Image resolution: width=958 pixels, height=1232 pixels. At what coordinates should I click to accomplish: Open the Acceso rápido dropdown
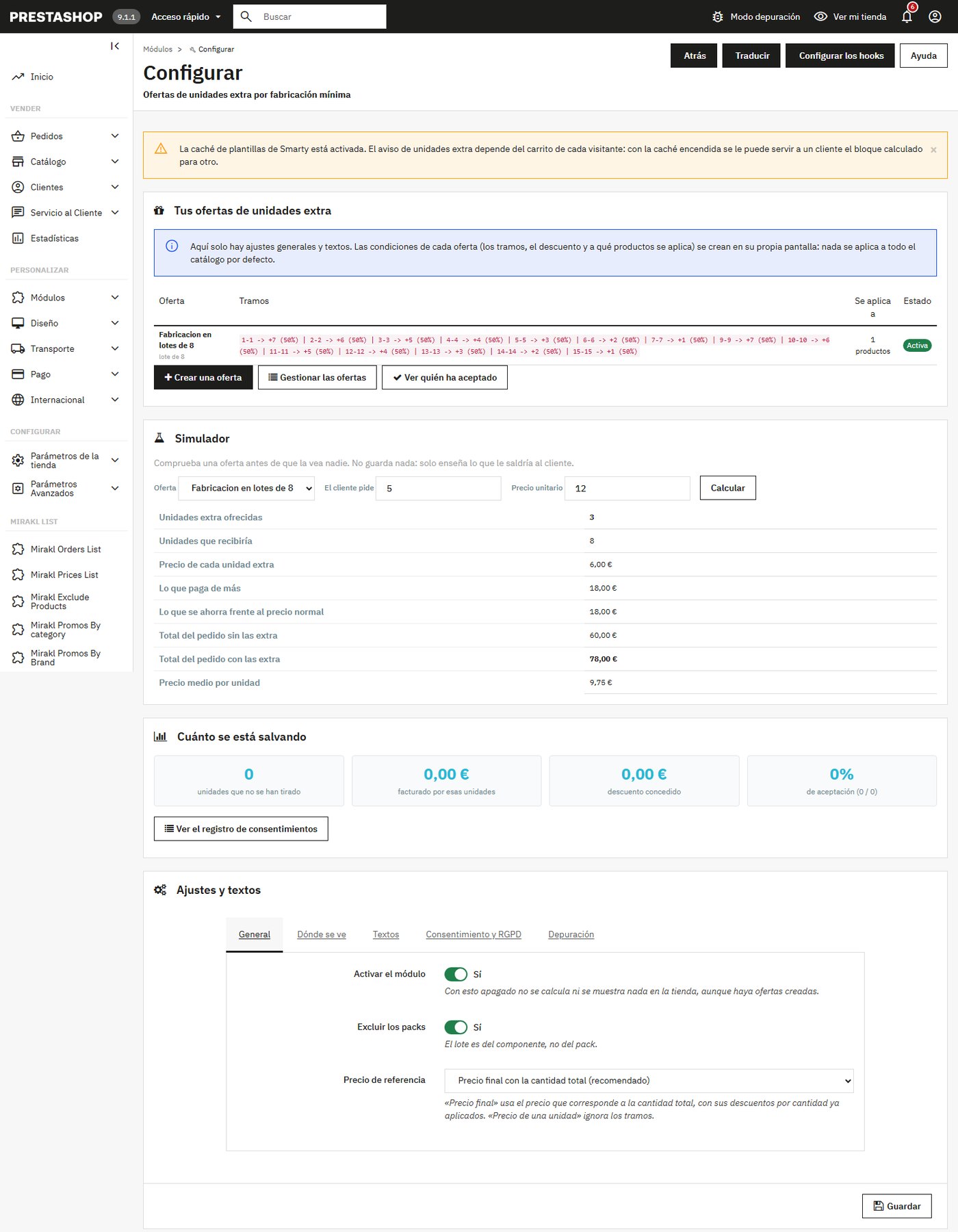(x=186, y=16)
